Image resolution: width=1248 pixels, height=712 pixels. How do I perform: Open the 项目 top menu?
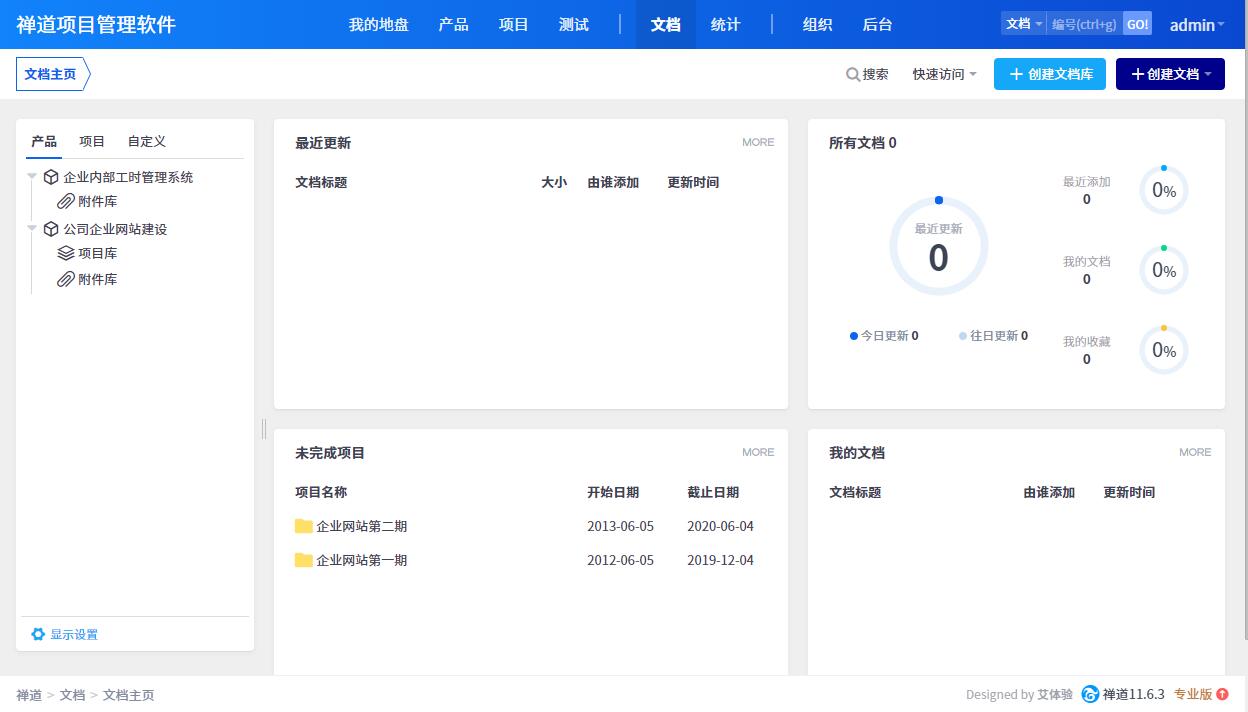[514, 25]
